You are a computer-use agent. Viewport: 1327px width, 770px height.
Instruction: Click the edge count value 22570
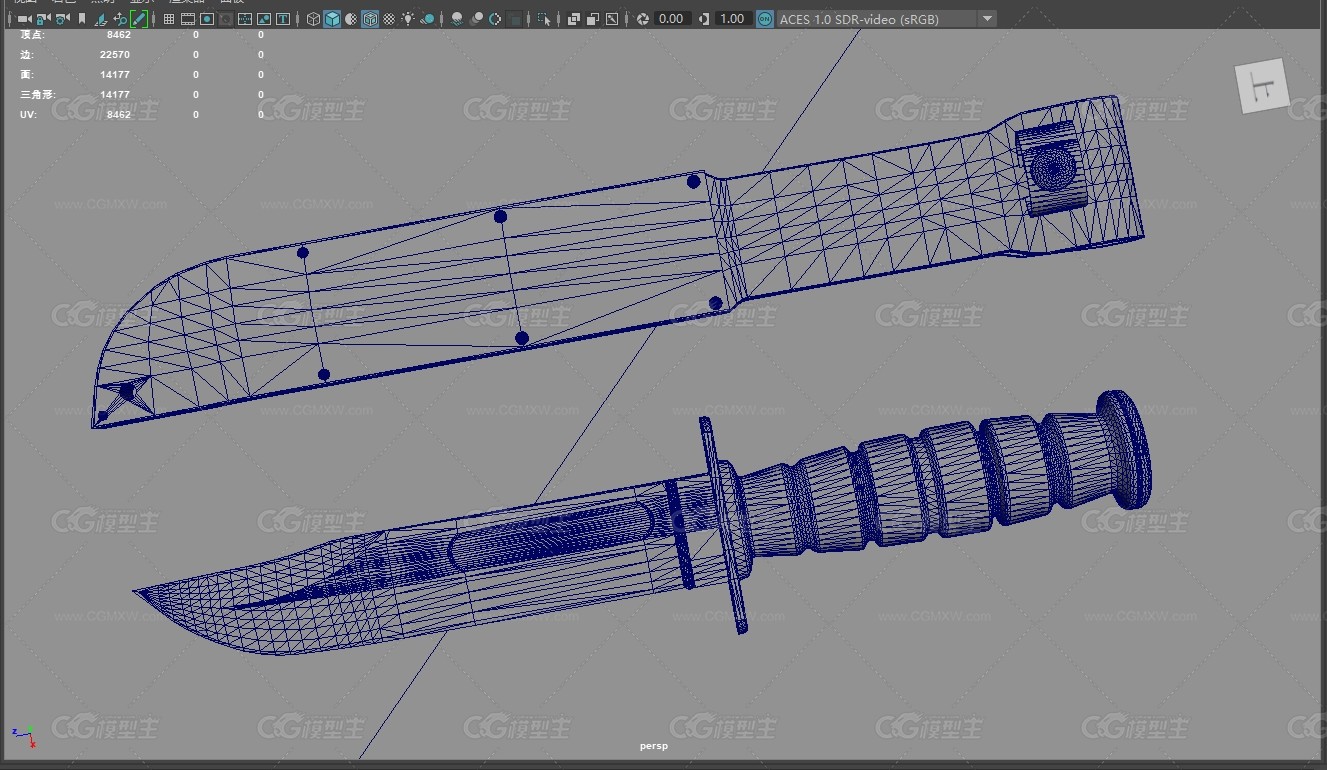pyautogui.click(x=115, y=55)
